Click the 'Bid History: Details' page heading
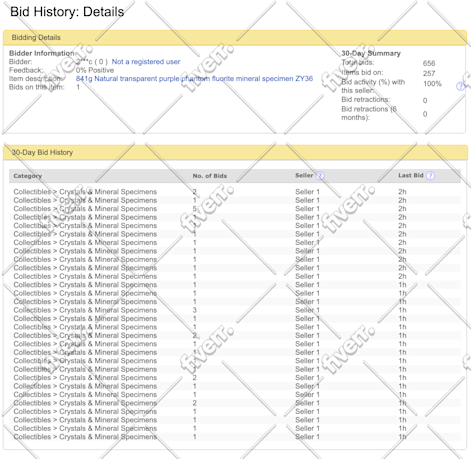The height and width of the screenshot is (459, 471). pyautogui.click(x=67, y=12)
